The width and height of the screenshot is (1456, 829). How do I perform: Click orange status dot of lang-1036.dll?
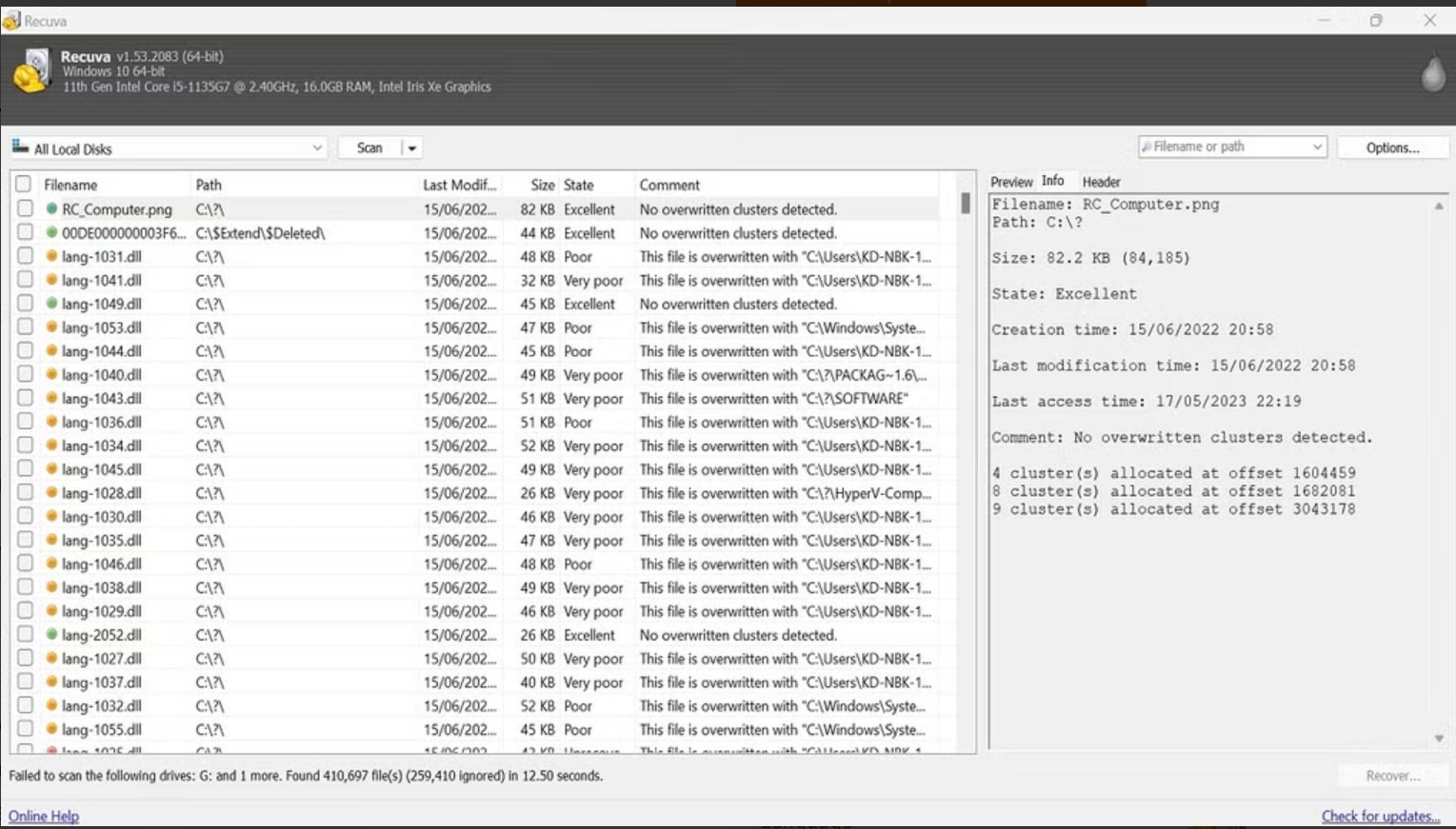tap(51, 422)
